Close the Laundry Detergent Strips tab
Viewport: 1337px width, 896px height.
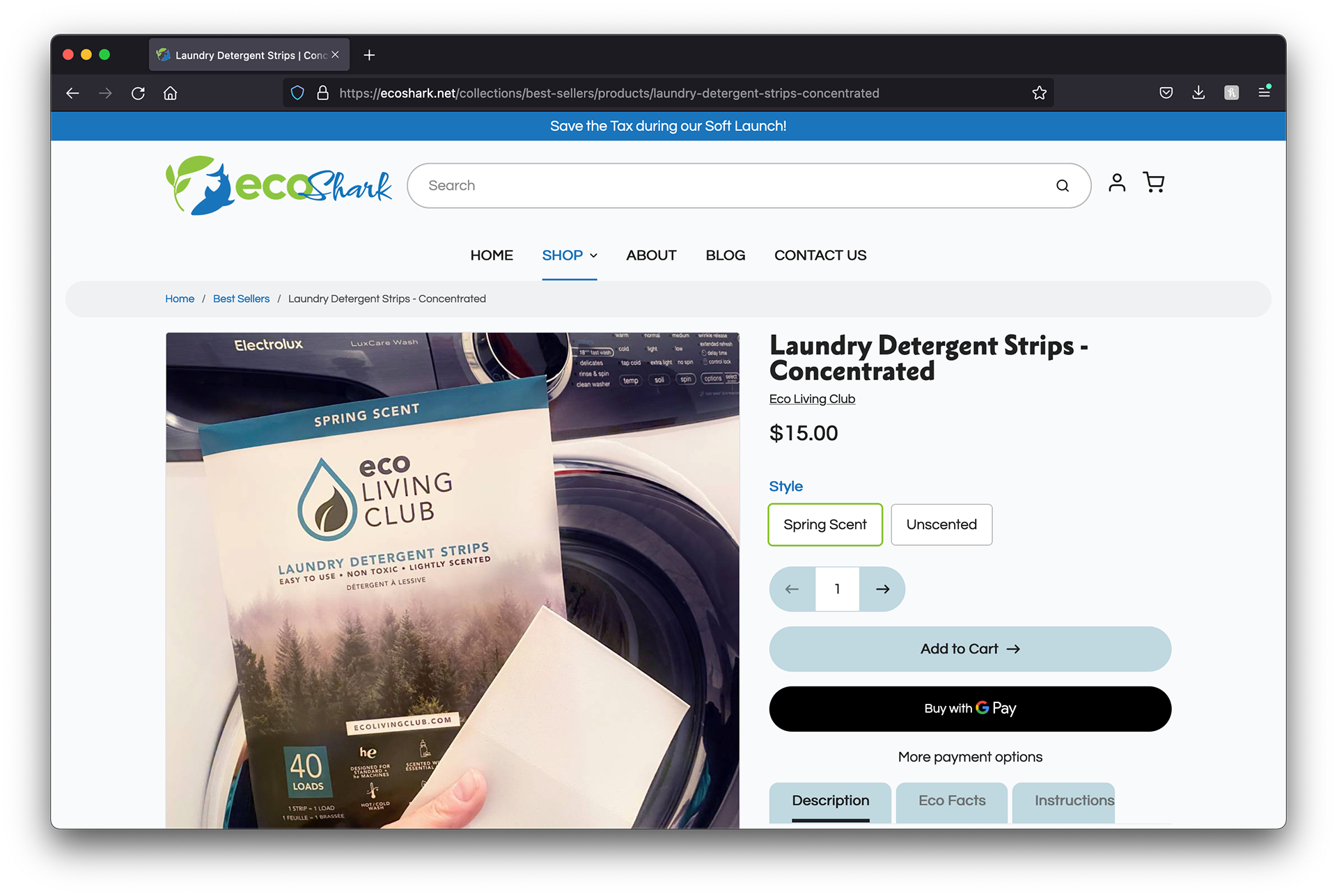pos(335,54)
